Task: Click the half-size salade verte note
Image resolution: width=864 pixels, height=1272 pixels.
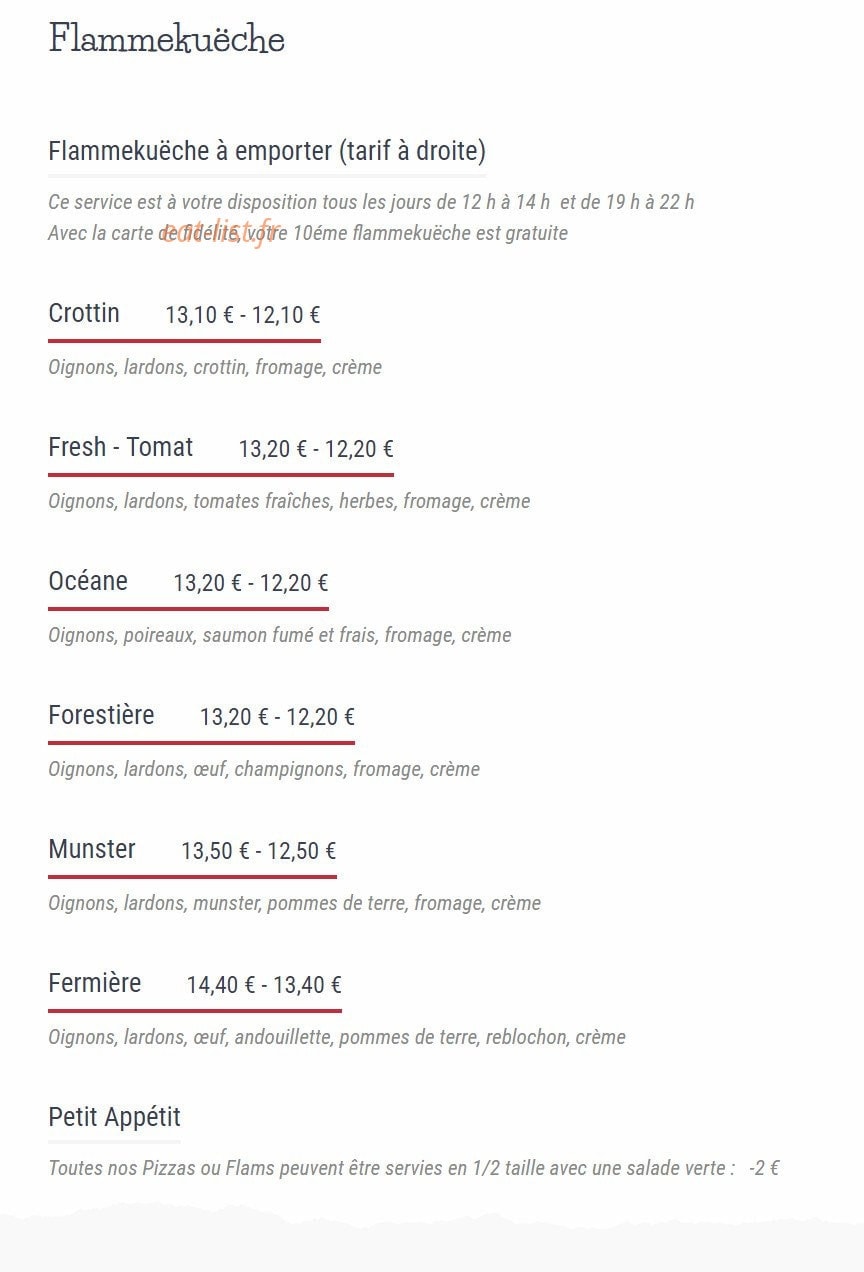Action: click(x=413, y=1168)
